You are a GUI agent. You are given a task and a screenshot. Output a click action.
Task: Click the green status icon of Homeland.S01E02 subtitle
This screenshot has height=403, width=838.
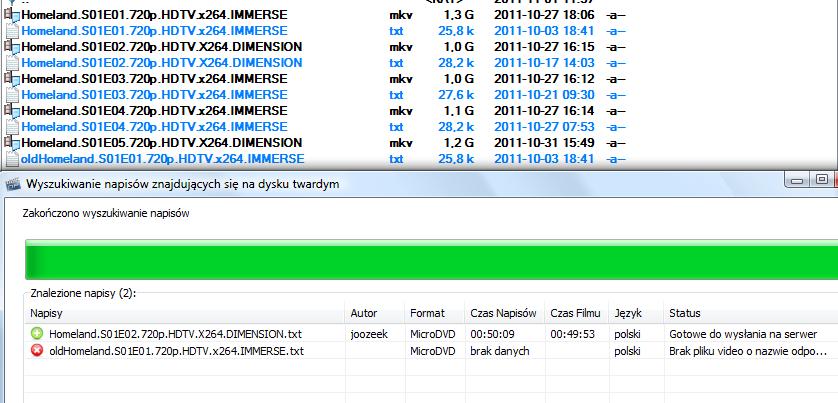coord(37,334)
